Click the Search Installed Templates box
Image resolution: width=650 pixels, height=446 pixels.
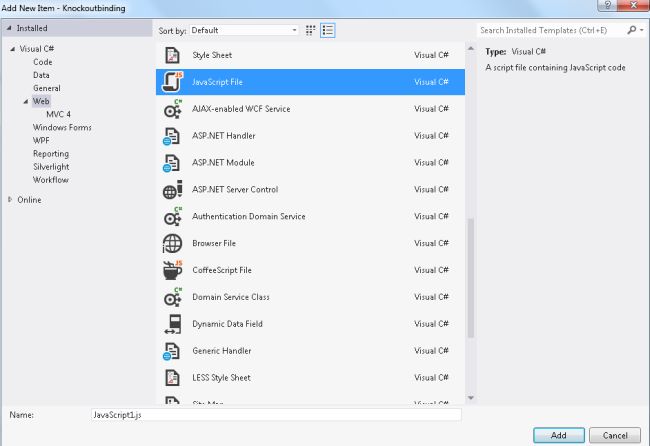(551, 30)
